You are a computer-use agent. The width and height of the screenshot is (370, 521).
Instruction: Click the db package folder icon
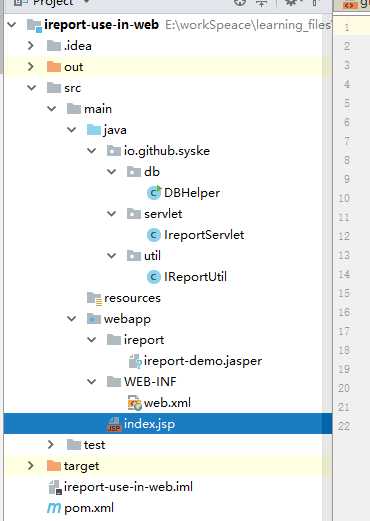(134, 172)
